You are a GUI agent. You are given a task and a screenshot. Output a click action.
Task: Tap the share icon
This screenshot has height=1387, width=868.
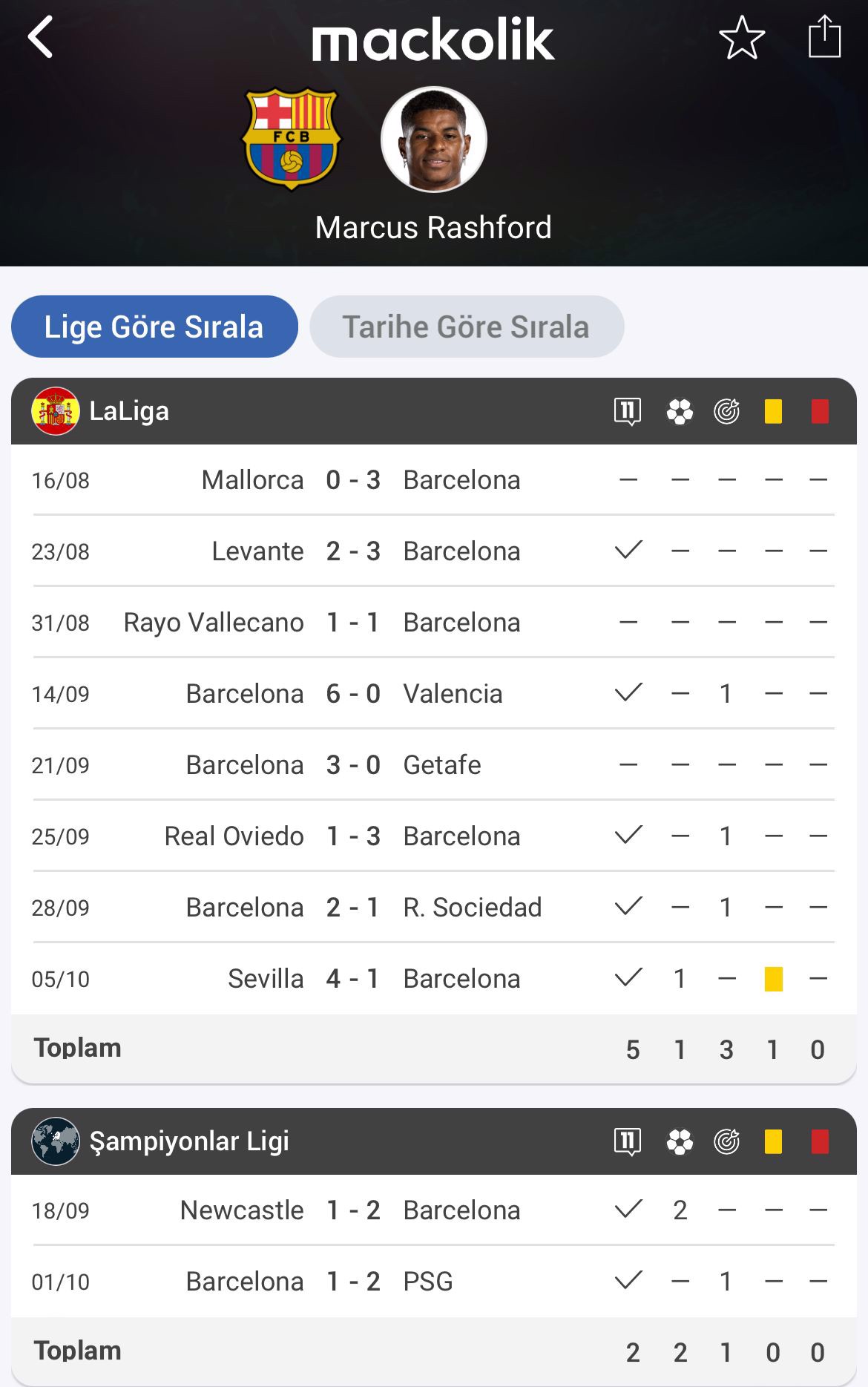pos(824,38)
